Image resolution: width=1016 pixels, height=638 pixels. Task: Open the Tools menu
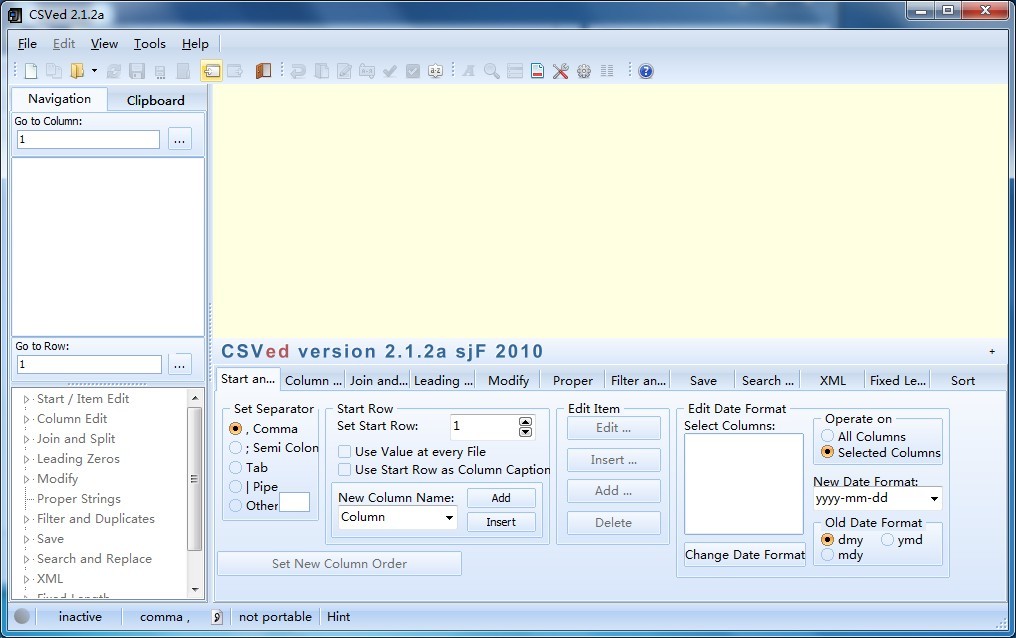click(149, 44)
